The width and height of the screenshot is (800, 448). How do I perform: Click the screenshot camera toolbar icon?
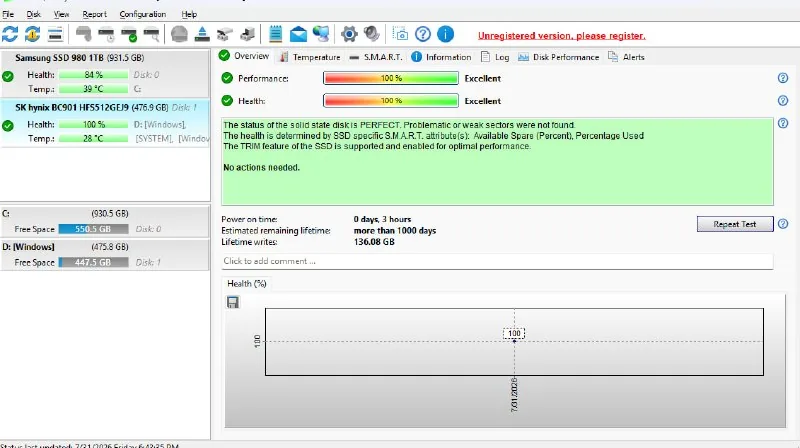(x=401, y=34)
